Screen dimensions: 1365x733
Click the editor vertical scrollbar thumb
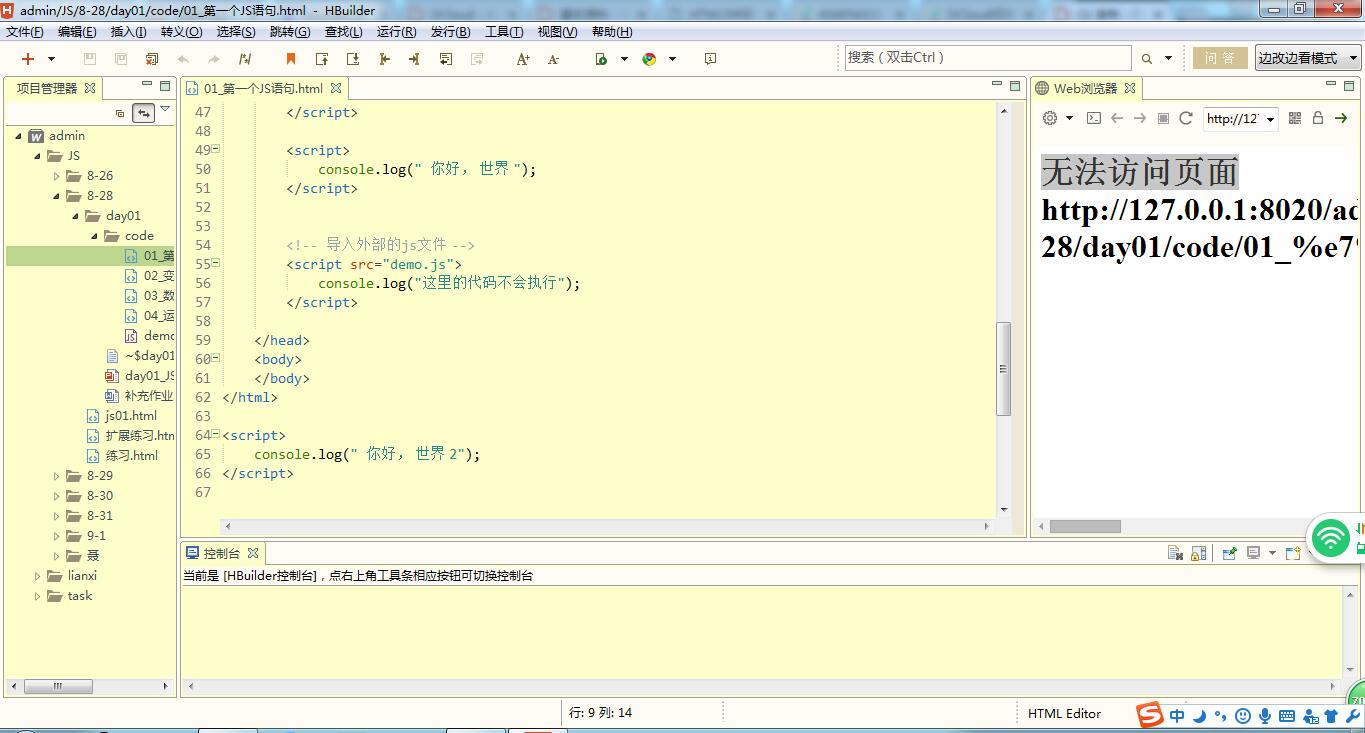[x=1004, y=368]
